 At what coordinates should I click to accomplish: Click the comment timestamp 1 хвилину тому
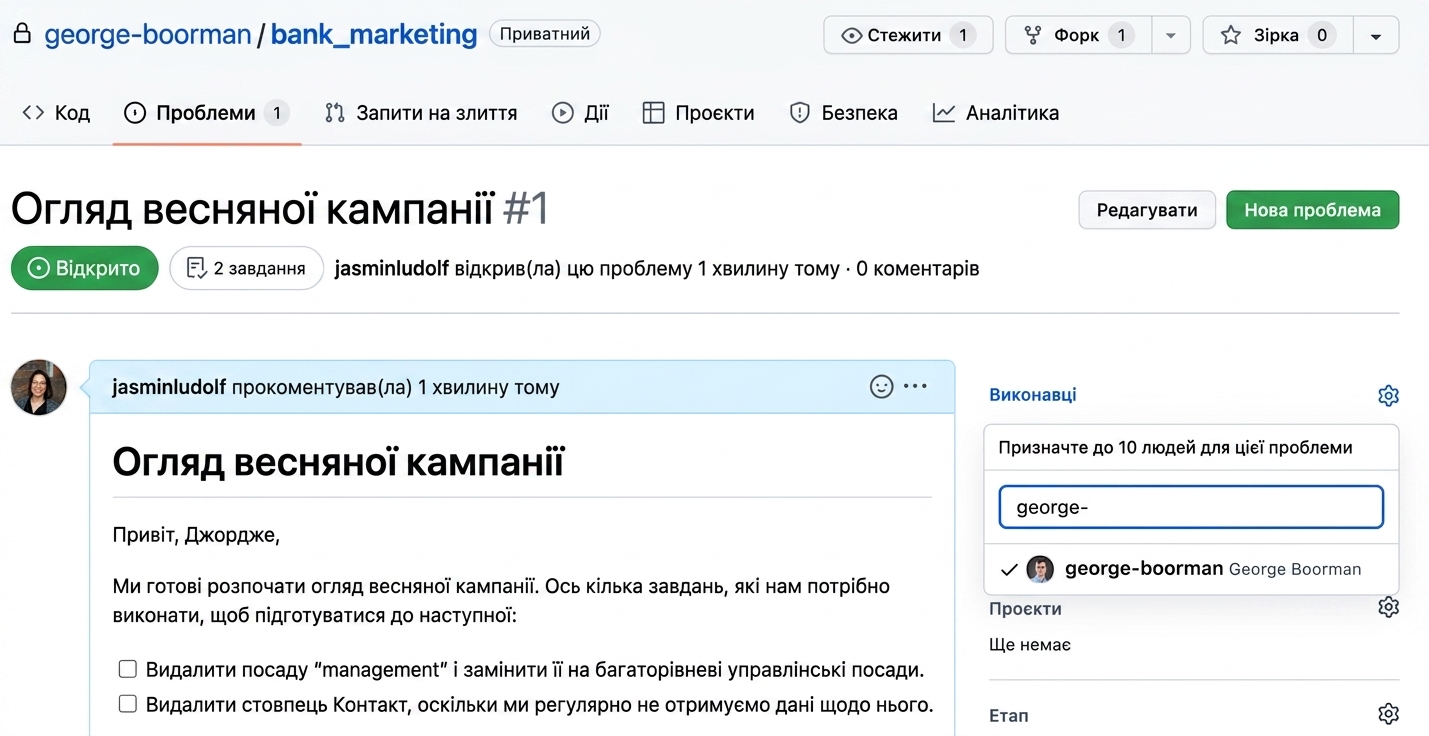tap(489, 387)
